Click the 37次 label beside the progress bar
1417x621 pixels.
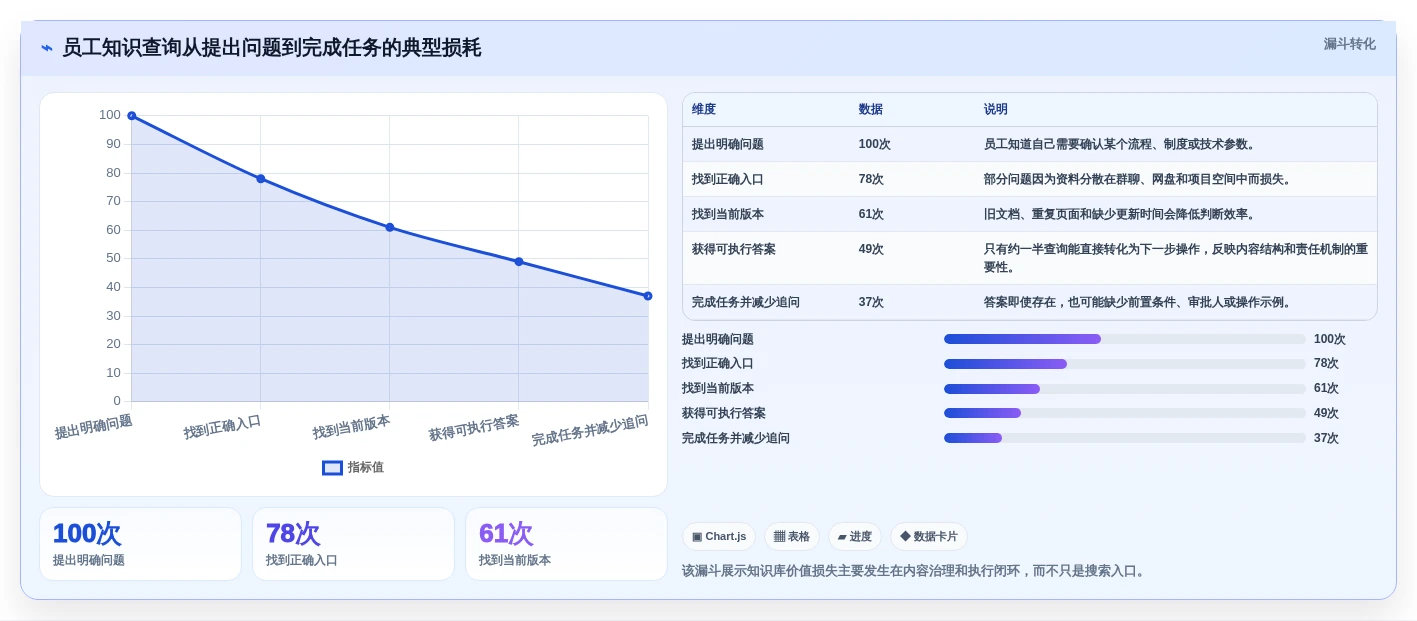click(x=1326, y=438)
